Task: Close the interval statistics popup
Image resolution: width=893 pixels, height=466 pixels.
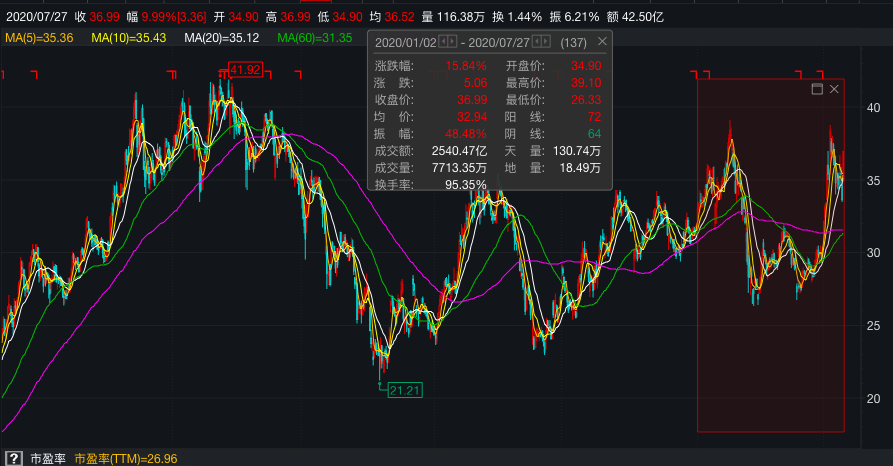Action: point(602,42)
